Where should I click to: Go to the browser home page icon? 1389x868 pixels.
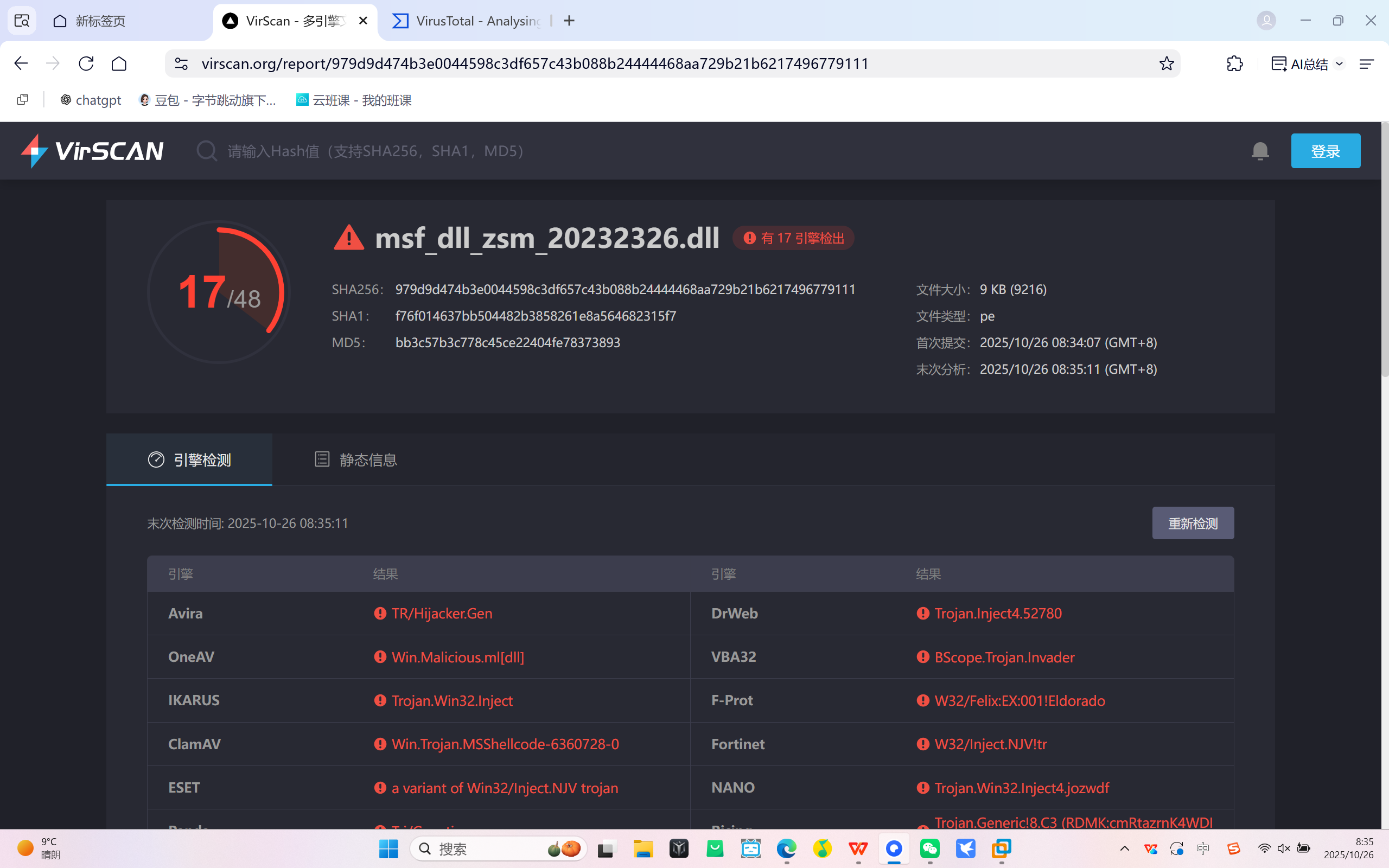tap(119, 63)
